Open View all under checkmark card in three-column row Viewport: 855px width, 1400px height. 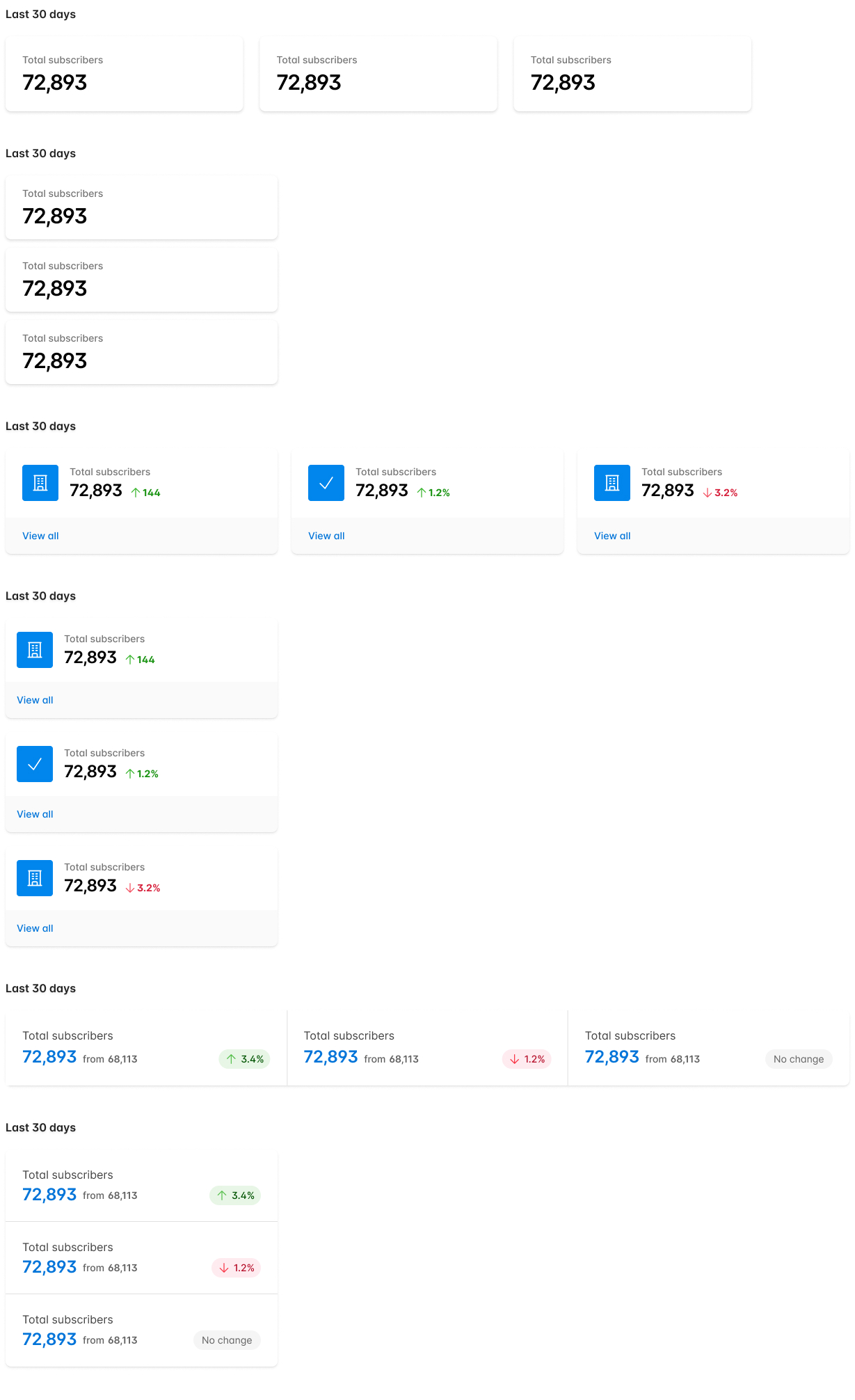click(326, 536)
